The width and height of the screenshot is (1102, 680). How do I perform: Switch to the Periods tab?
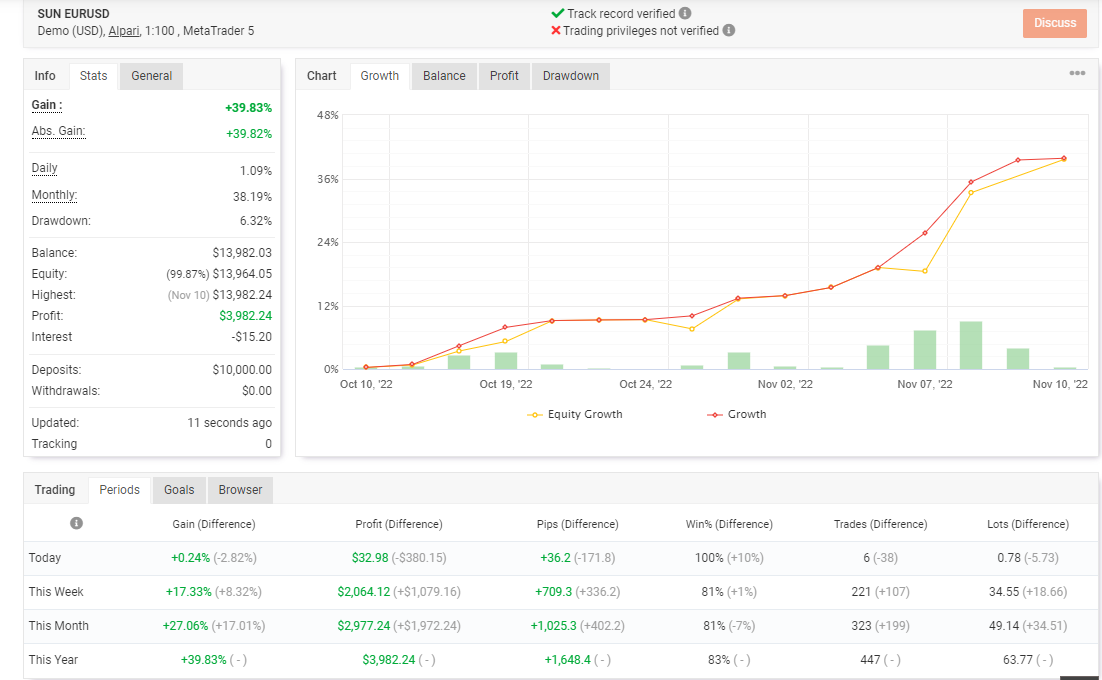(119, 490)
